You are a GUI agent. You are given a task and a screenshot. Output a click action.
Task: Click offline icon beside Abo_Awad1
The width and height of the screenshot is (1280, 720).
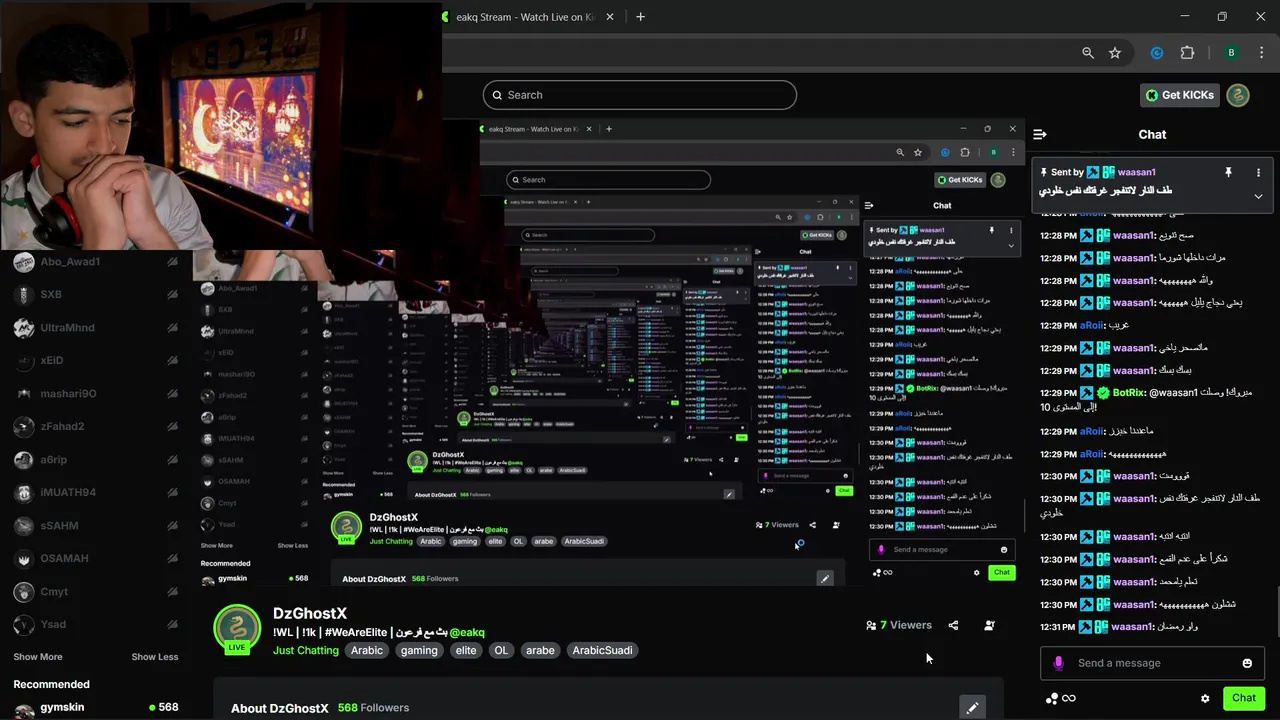173,262
